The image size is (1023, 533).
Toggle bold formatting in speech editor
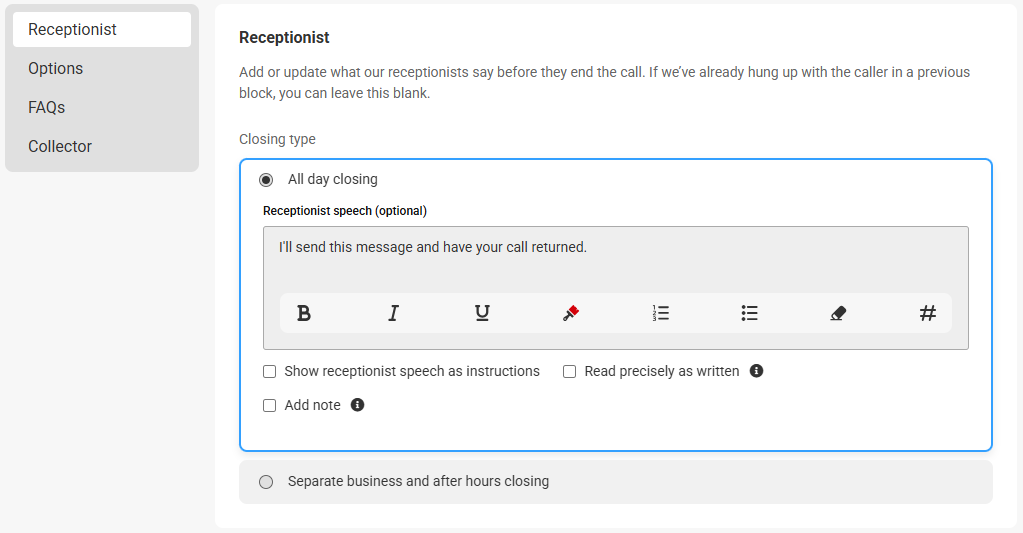coord(304,313)
